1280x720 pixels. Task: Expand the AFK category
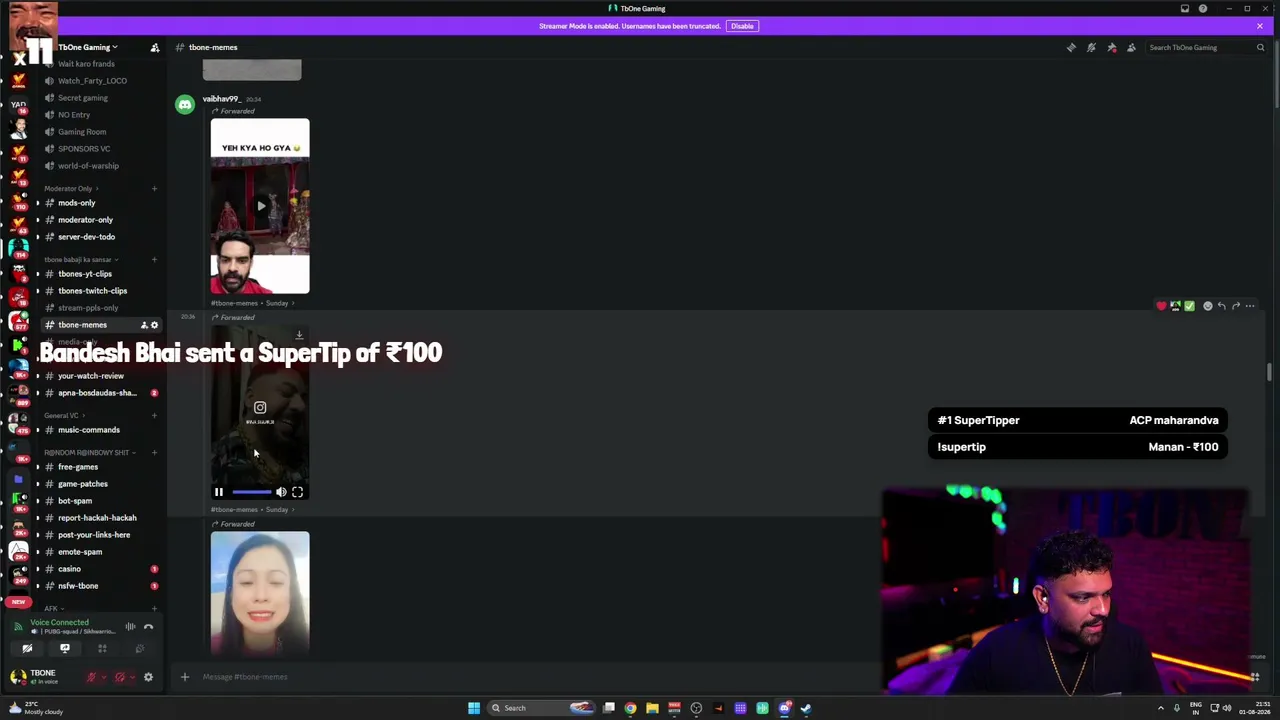point(52,608)
